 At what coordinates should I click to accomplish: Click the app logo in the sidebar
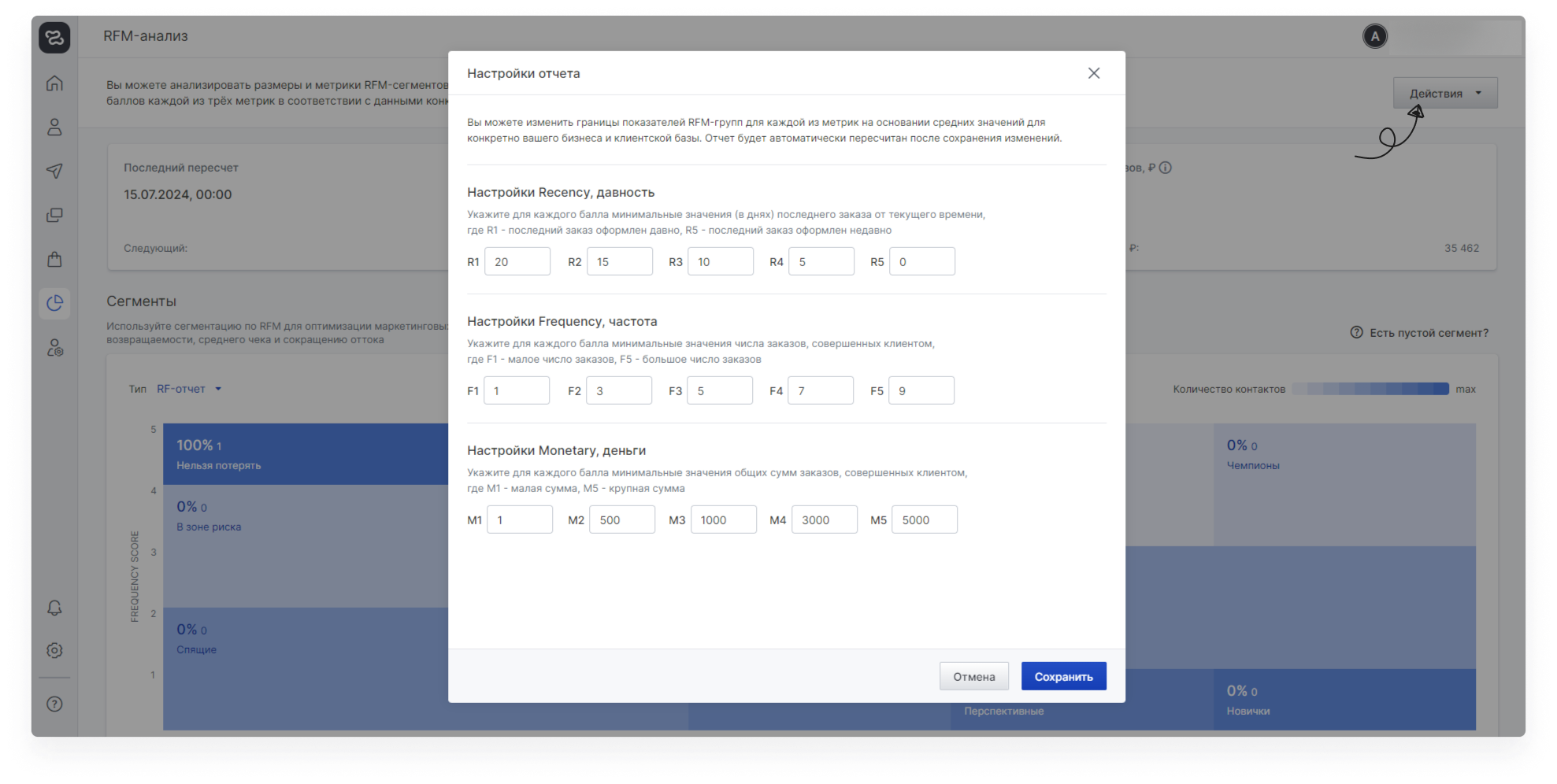pyautogui.click(x=54, y=38)
